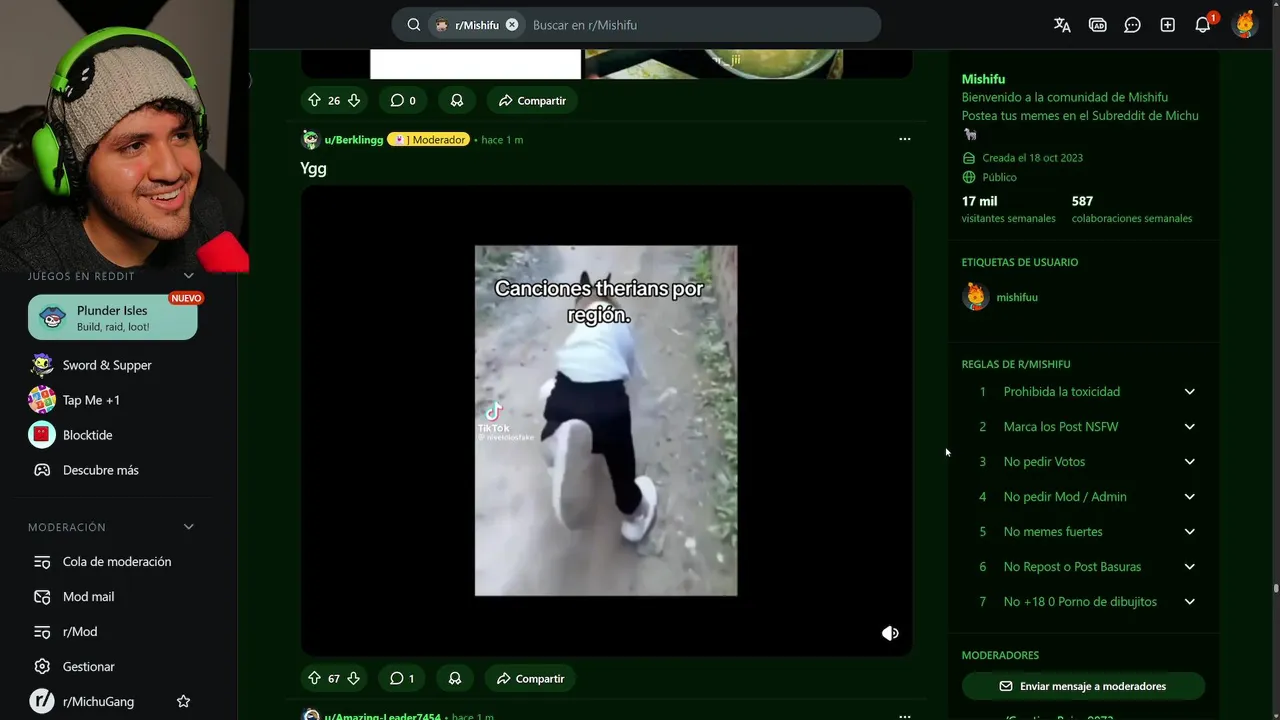Click the page scrollbar thumb
1280x720 pixels.
pos(1275,589)
